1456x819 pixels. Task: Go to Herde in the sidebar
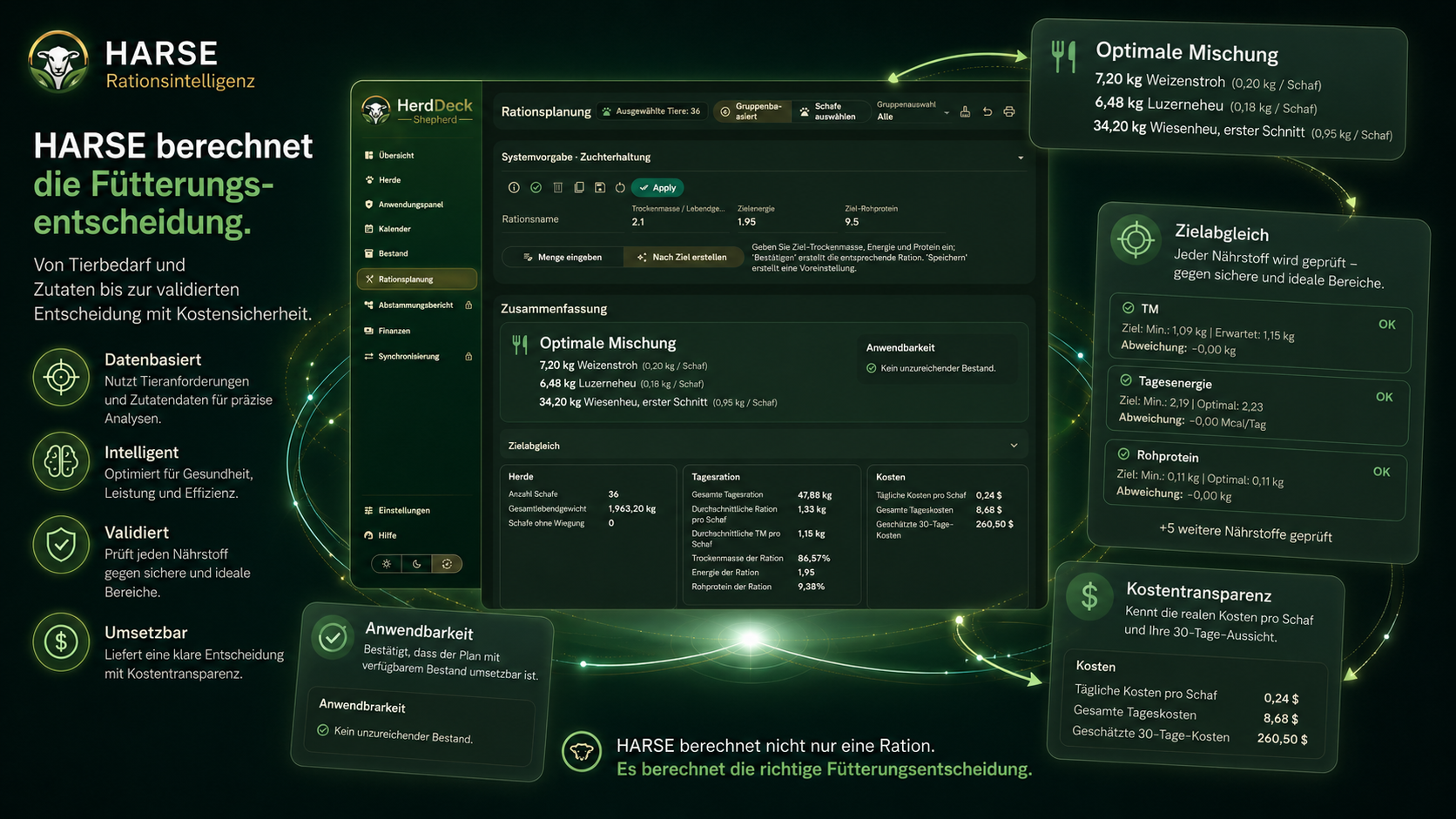[x=383, y=180]
